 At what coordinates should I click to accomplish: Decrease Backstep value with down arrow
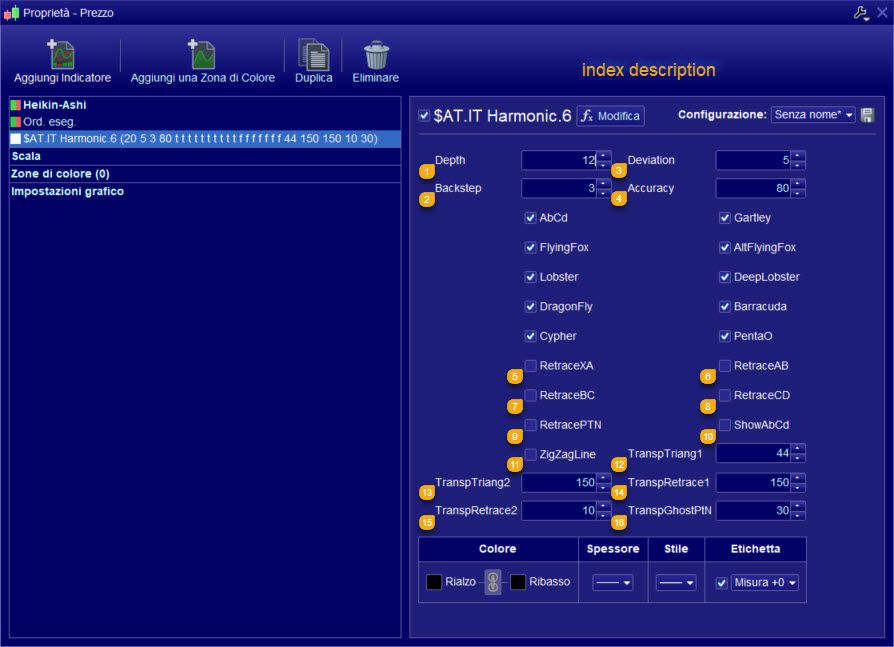click(x=604, y=193)
